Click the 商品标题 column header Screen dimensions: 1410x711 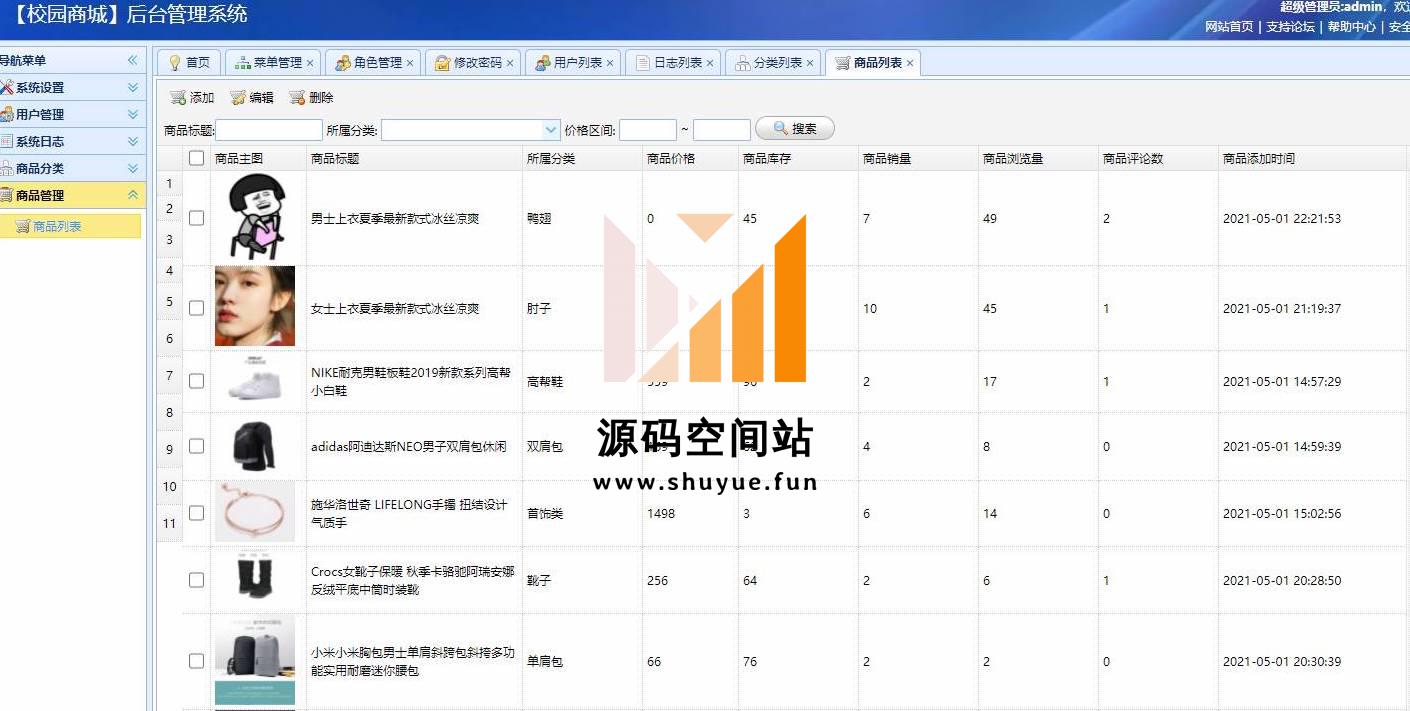pos(414,158)
